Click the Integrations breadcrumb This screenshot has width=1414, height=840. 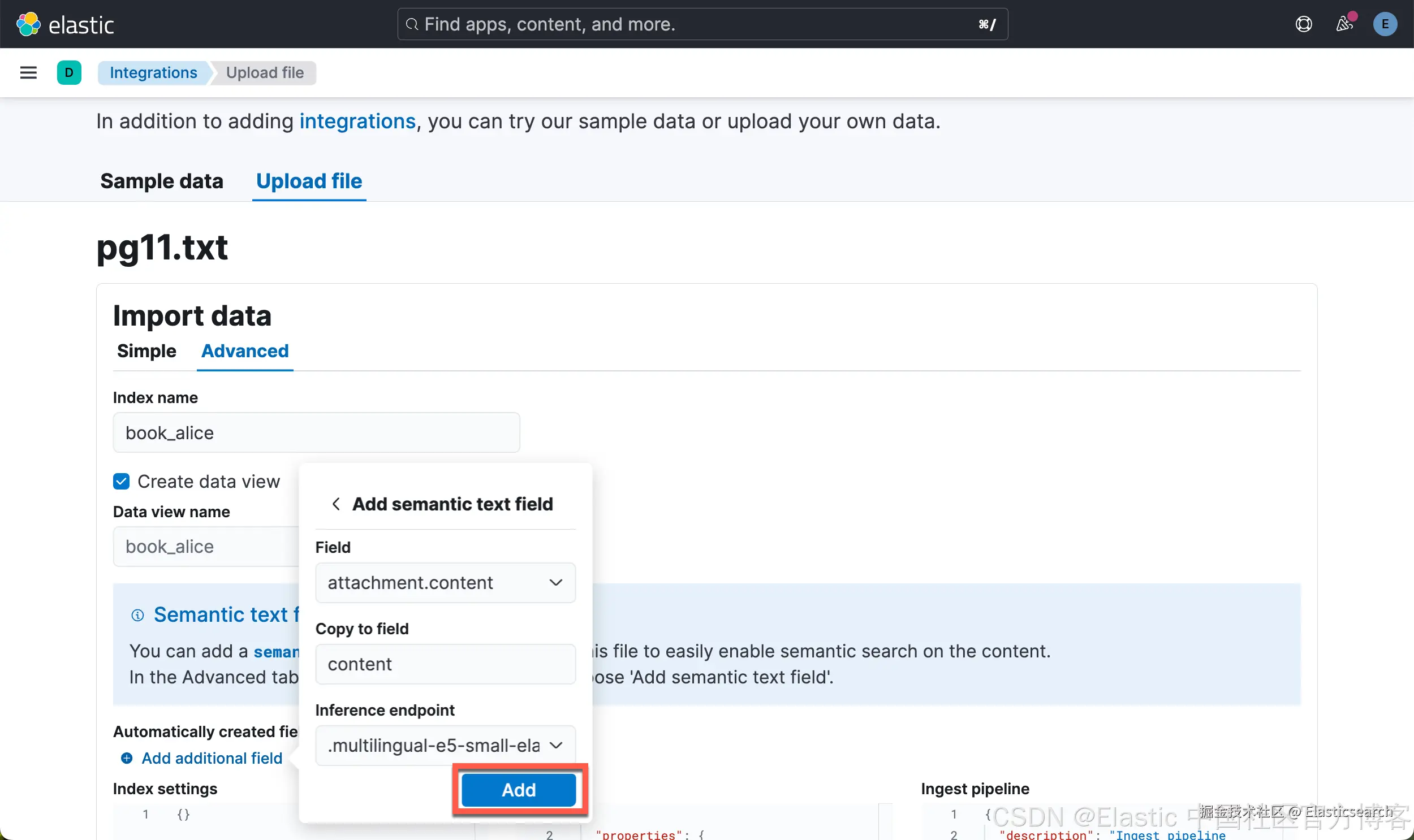coord(153,72)
